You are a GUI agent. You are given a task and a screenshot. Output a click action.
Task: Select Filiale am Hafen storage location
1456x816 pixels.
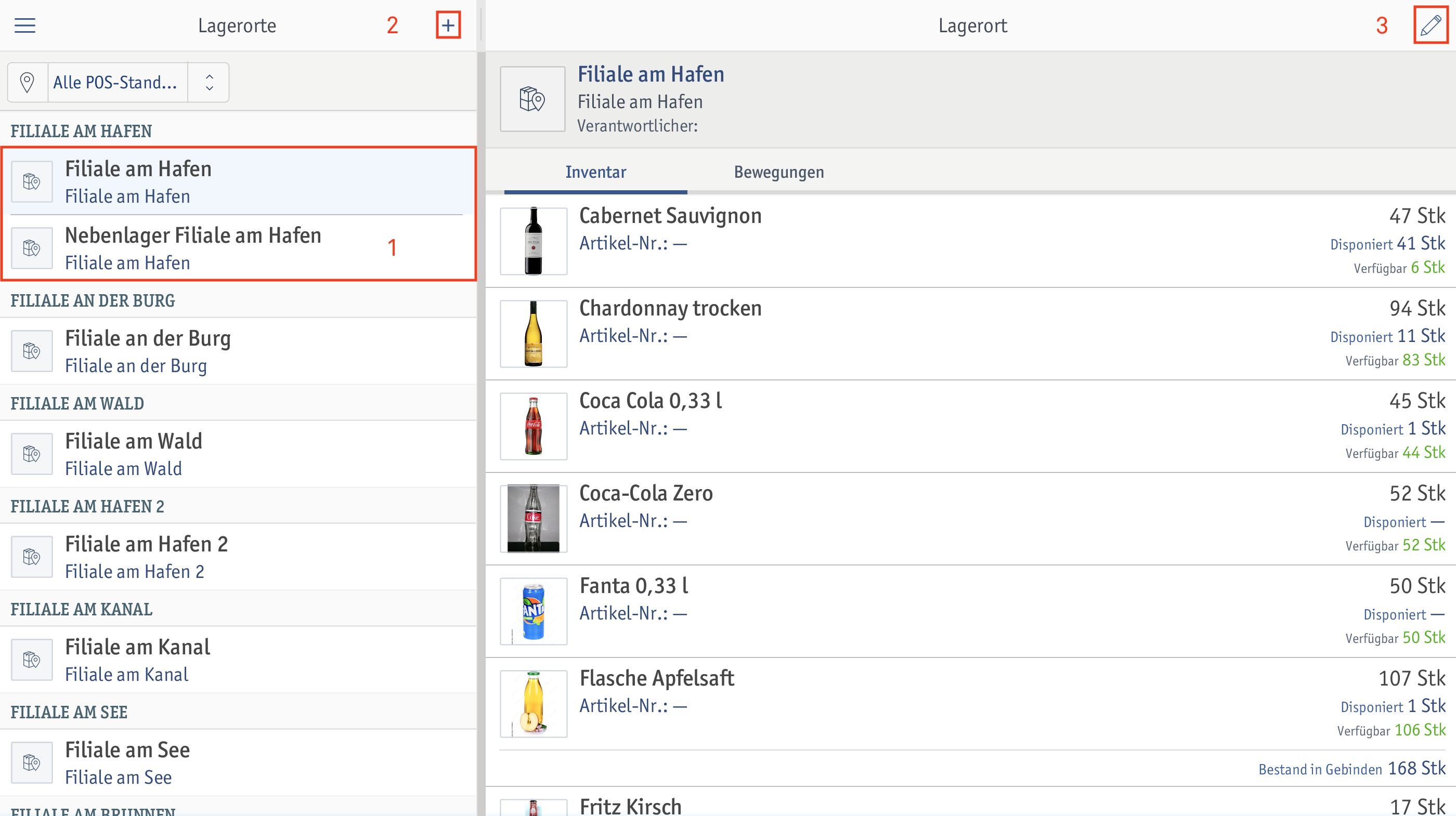pos(238,182)
